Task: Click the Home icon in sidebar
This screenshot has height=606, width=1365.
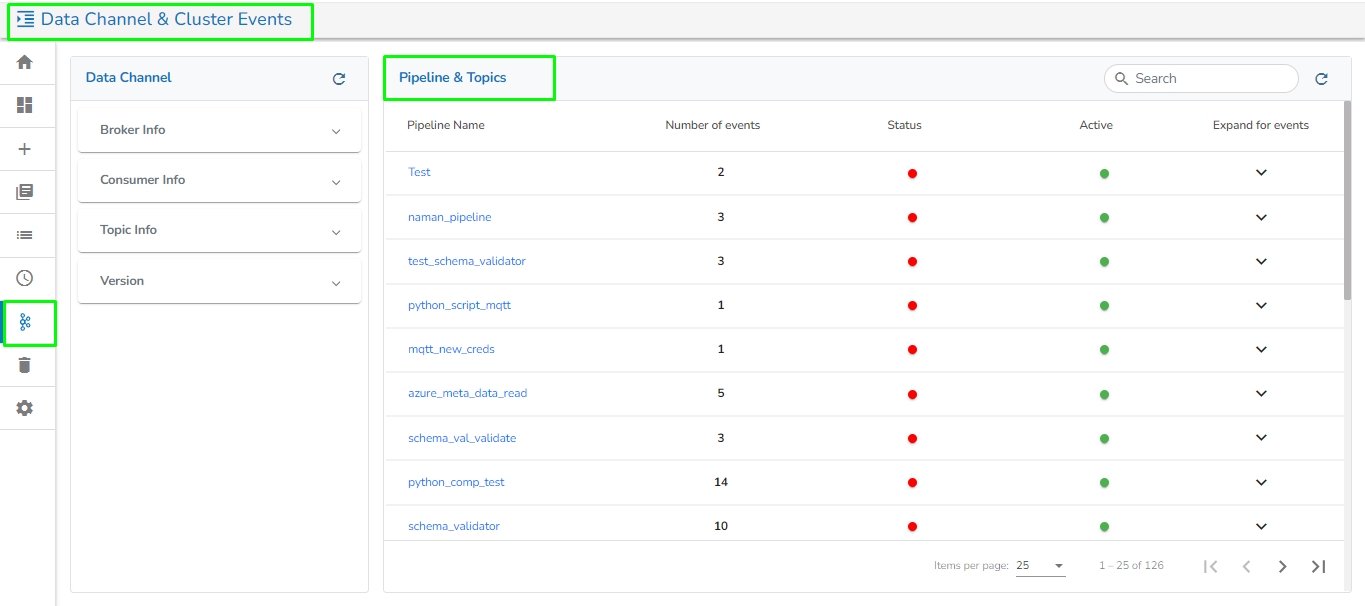Action: click(25, 62)
